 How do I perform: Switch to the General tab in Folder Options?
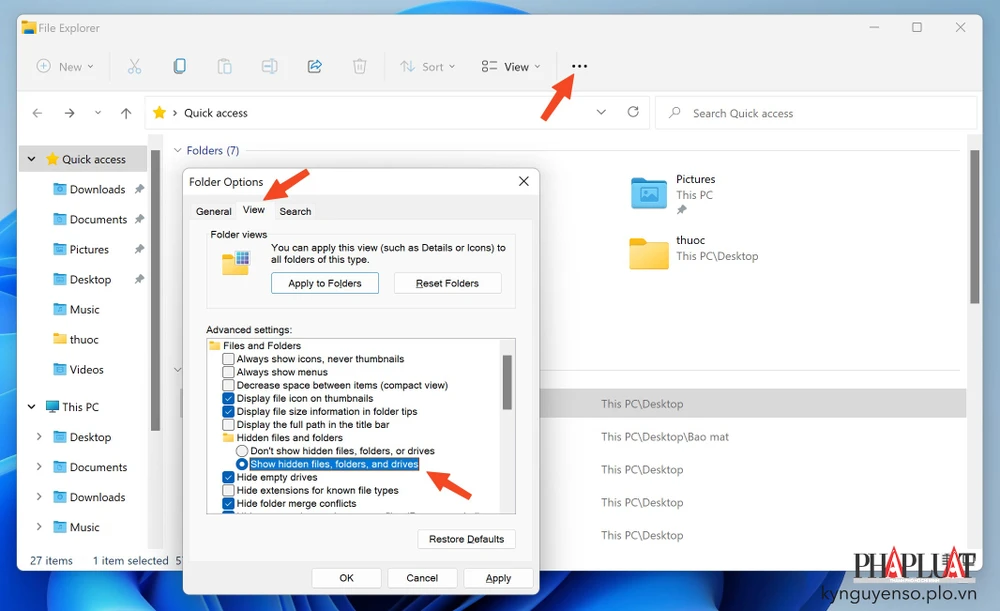[213, 211]
